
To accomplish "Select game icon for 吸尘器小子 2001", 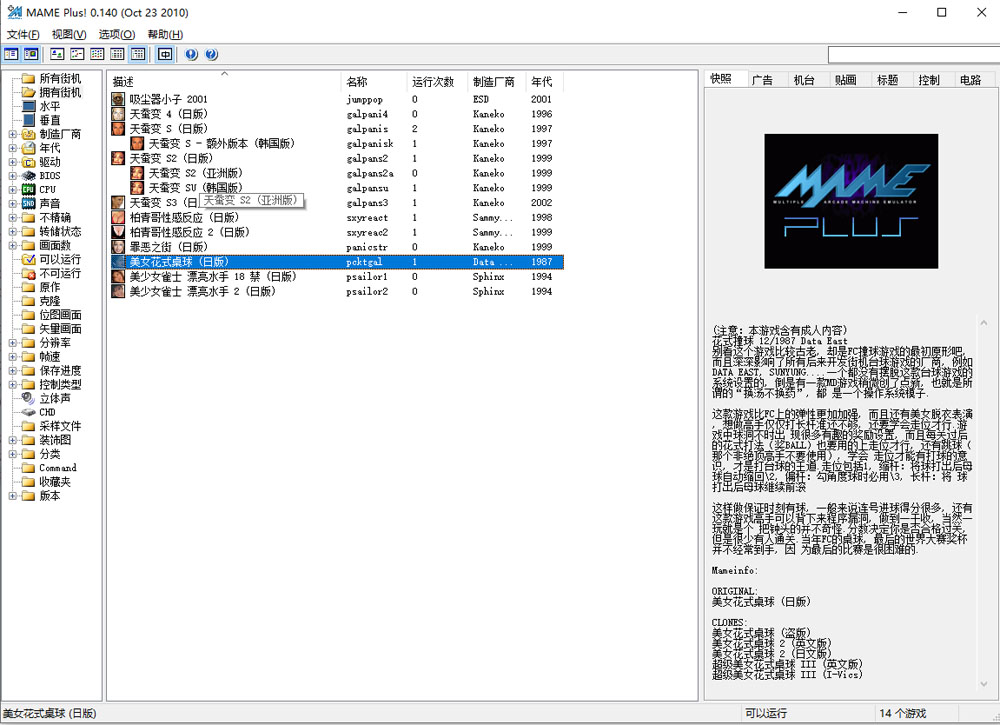I will click(118, 99).
